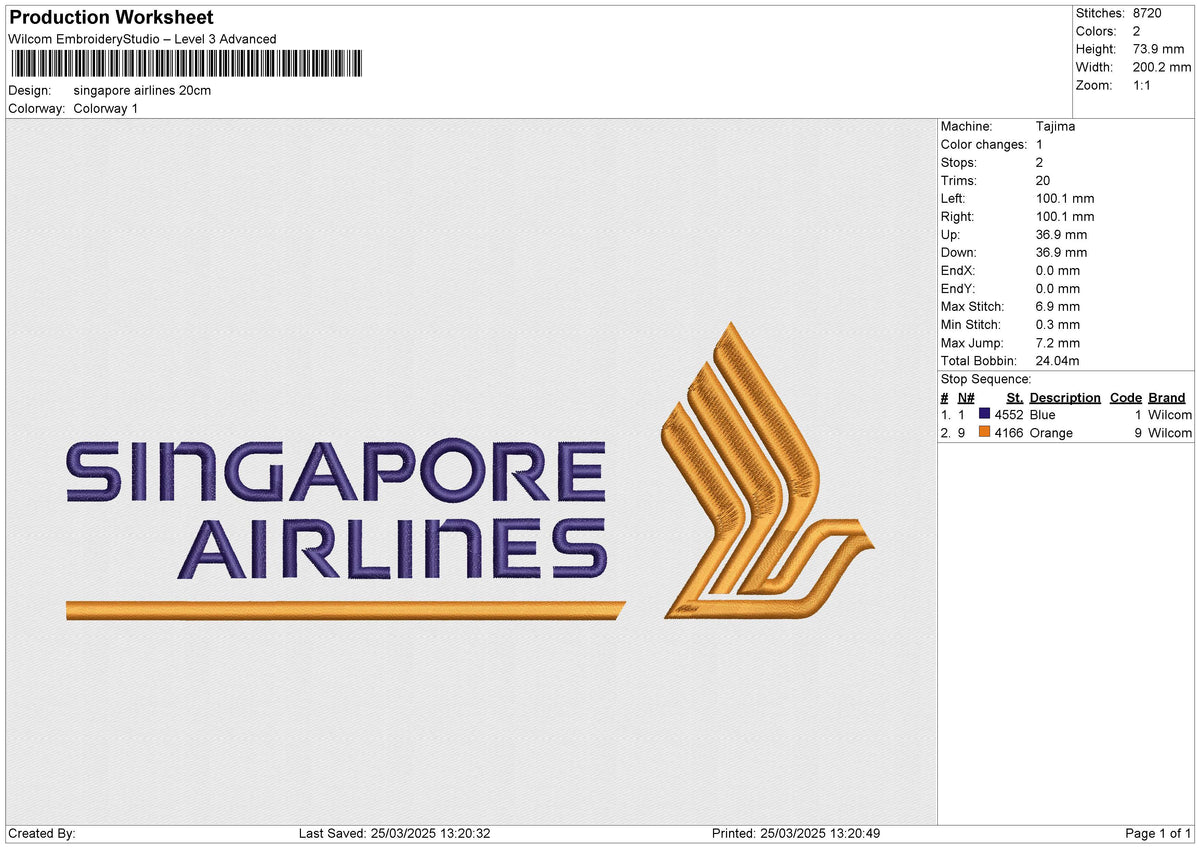
Task: Click stitch count 4552 in stop sequence
Action: point(1009,415)
